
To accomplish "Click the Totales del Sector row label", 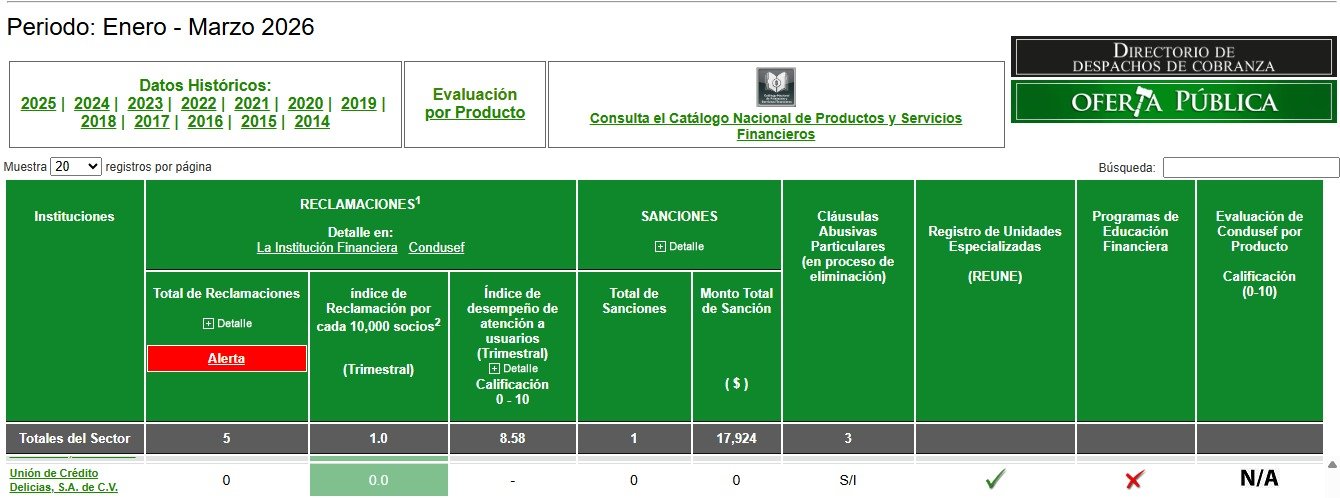I will (75, 438).
